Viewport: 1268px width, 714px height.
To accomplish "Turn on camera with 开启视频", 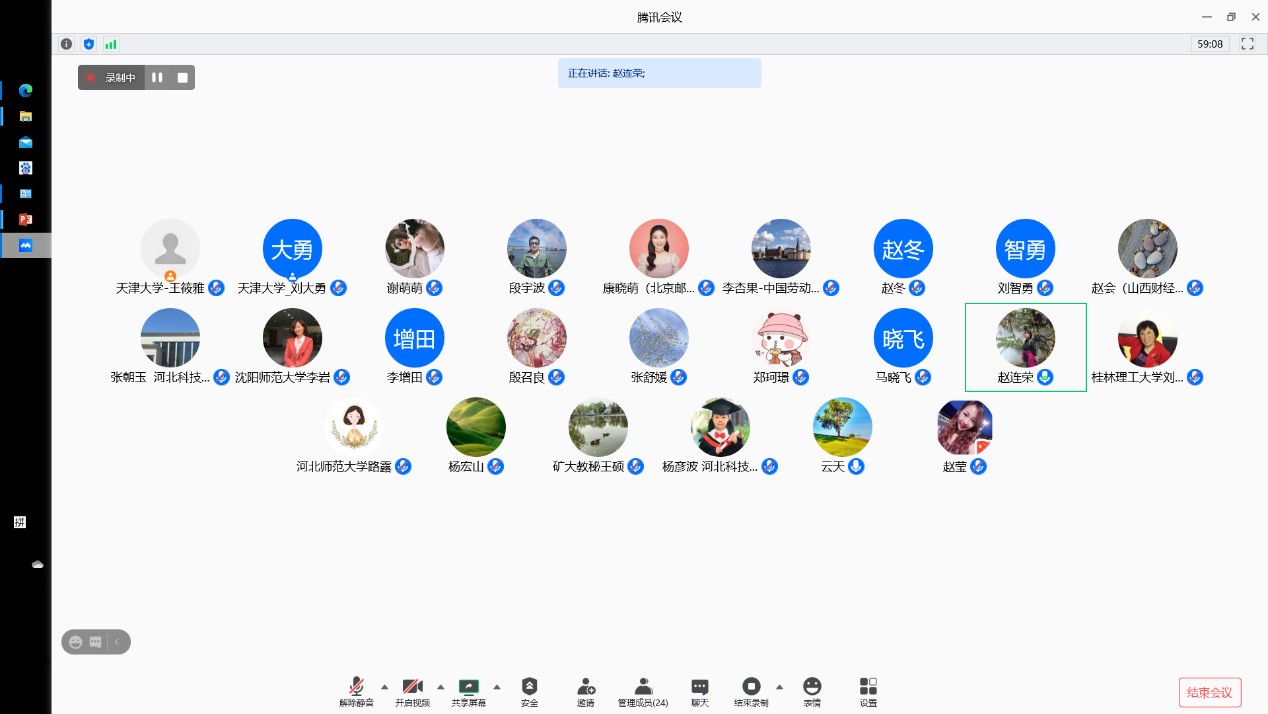I will pyautogui.click(x=412, y=688).
